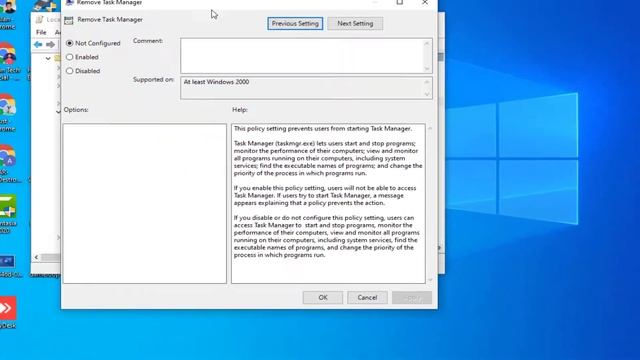
Task: Close the Remove Task Manager dialog window
Action: pos(425,2)
